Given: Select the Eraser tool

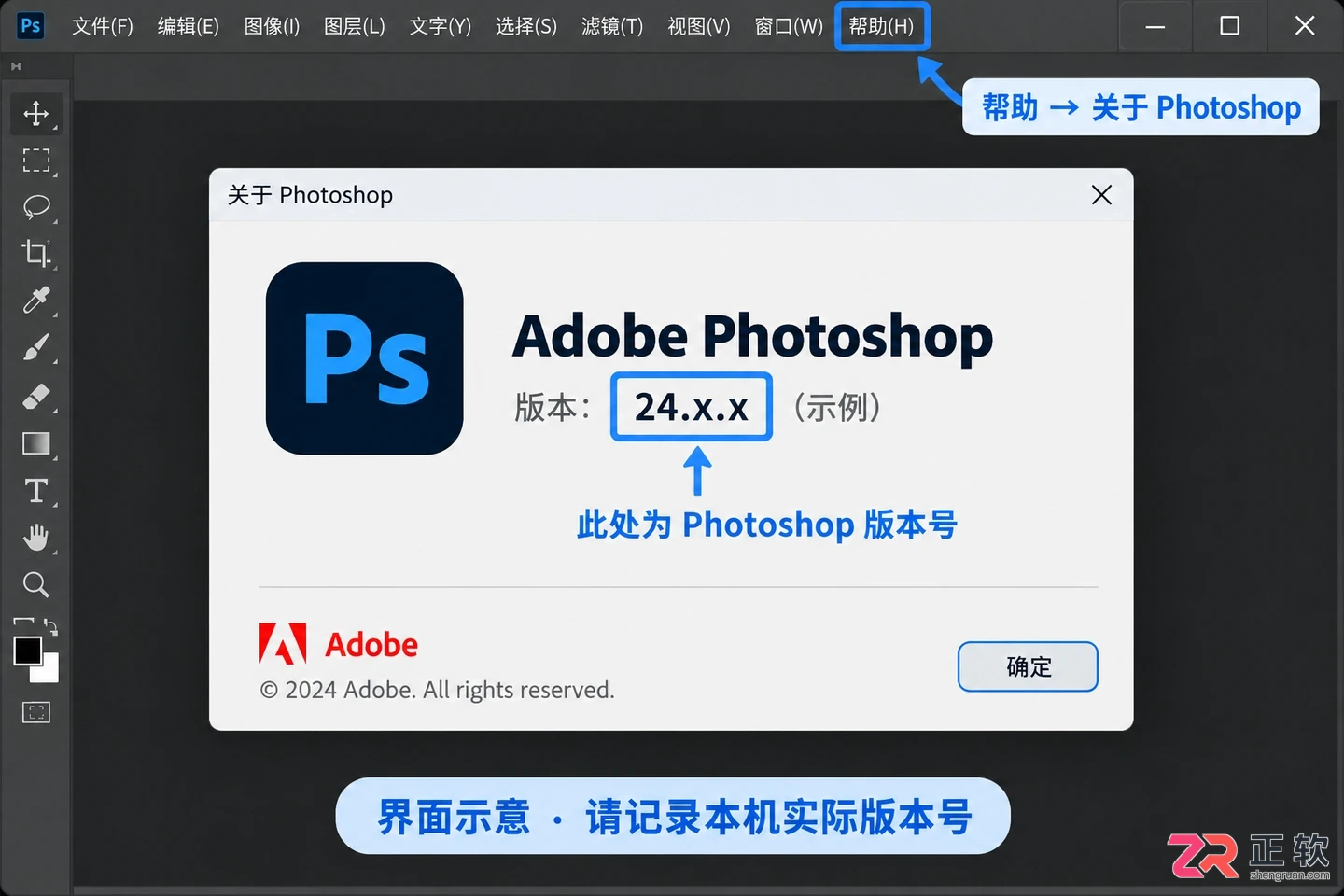Looking at the screenshot, I should point(36,396).
